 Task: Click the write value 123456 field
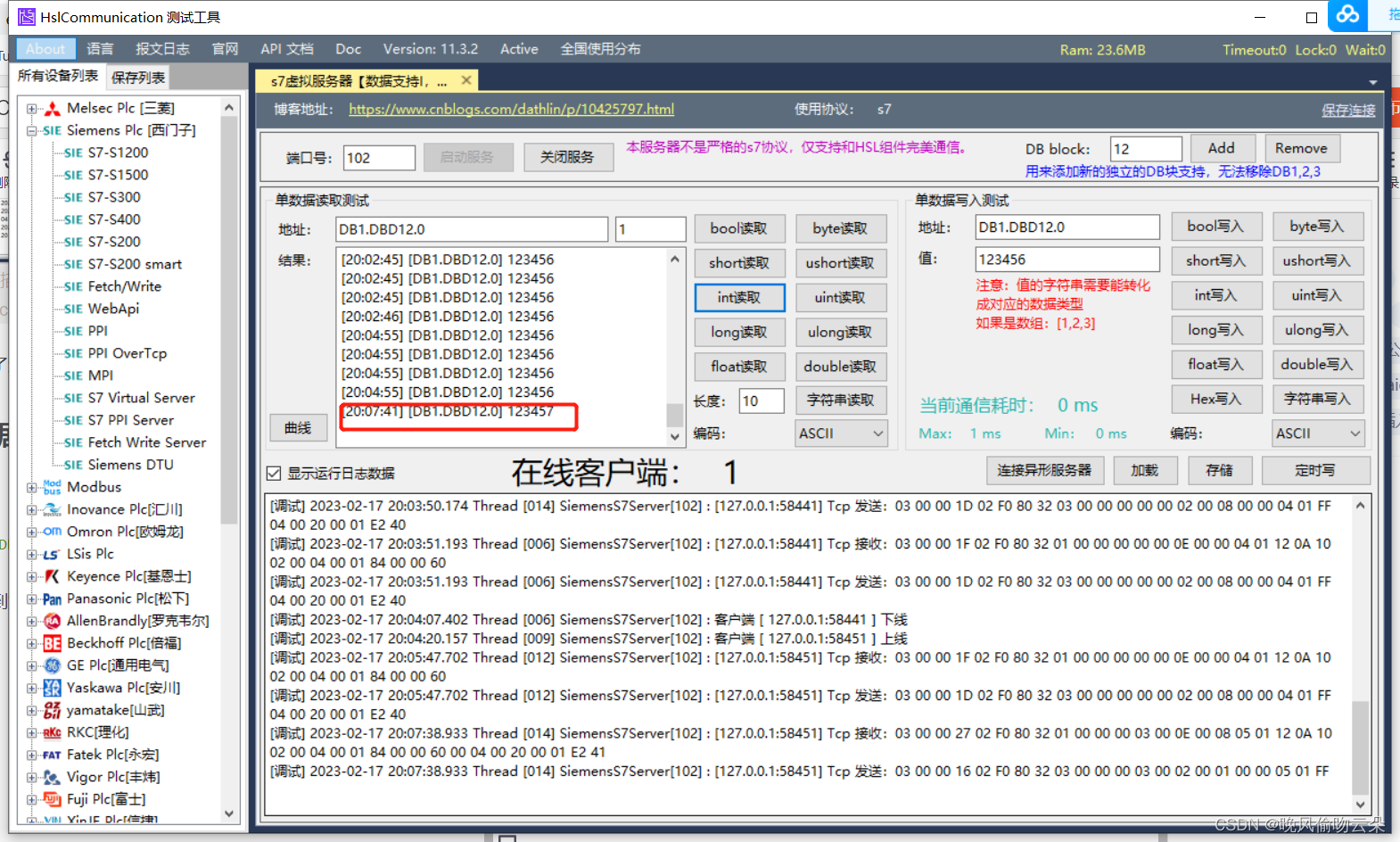tap(1067, 260)
